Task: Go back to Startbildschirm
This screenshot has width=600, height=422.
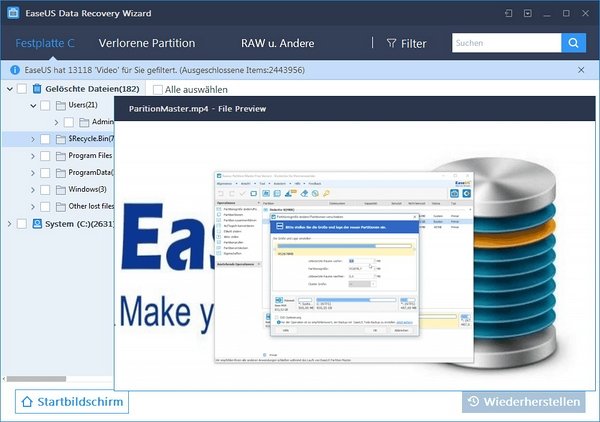Action: [x=72, y=401]
